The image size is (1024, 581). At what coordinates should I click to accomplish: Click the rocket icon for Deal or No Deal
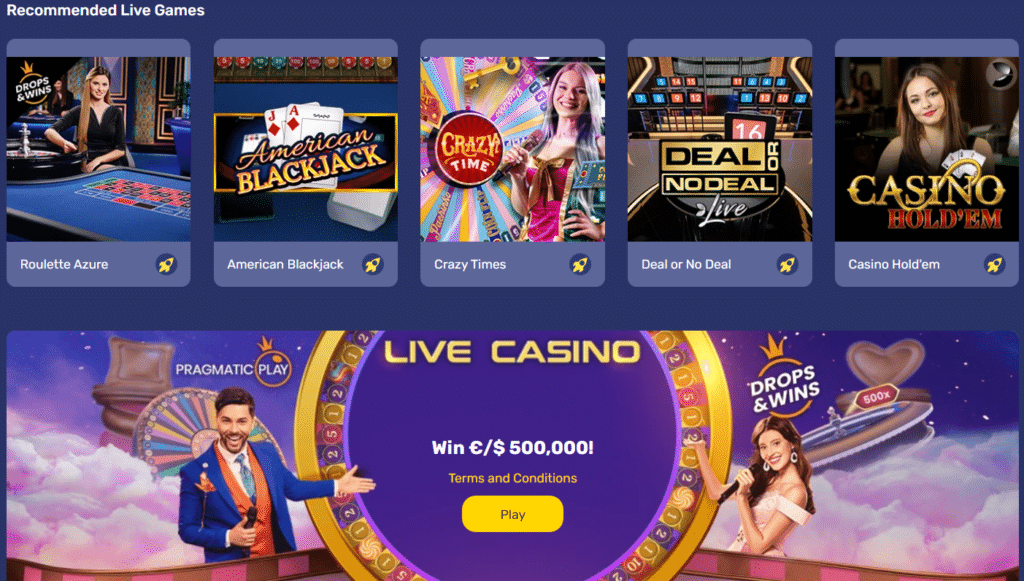pos(787,264)
